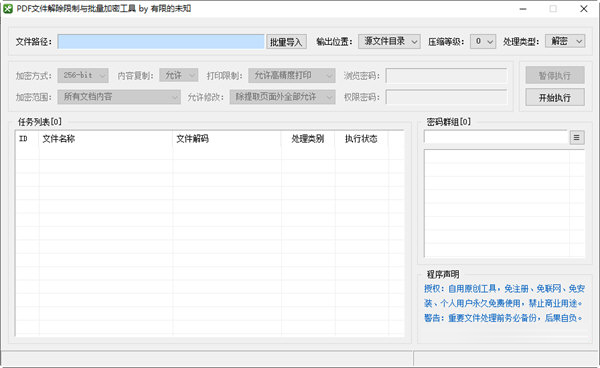The image size is (600, 368).
Task: Click the 程序声明 group label
Action: click(x=443, y=274)
